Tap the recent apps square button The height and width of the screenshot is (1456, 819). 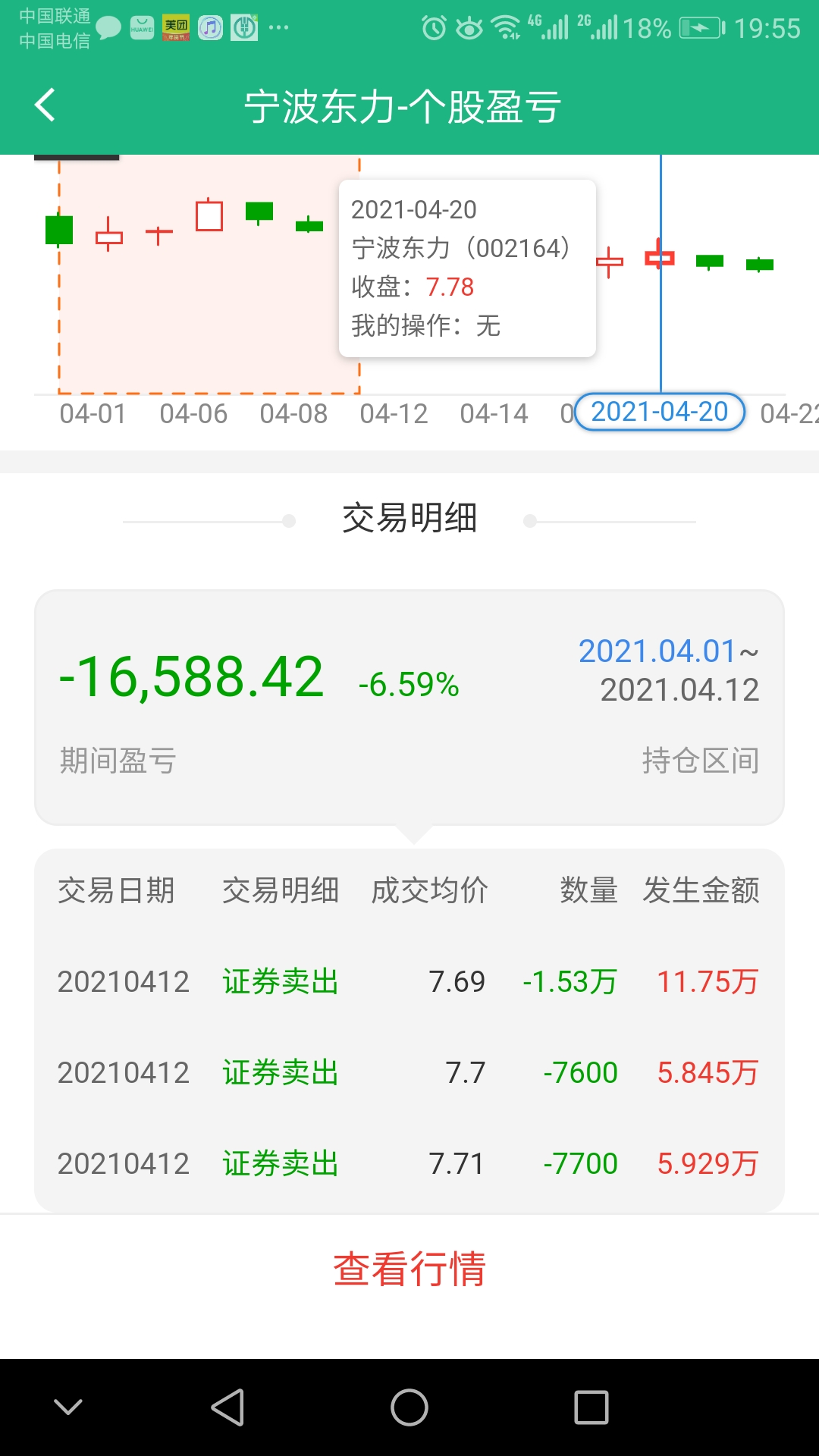(591, 1407)
